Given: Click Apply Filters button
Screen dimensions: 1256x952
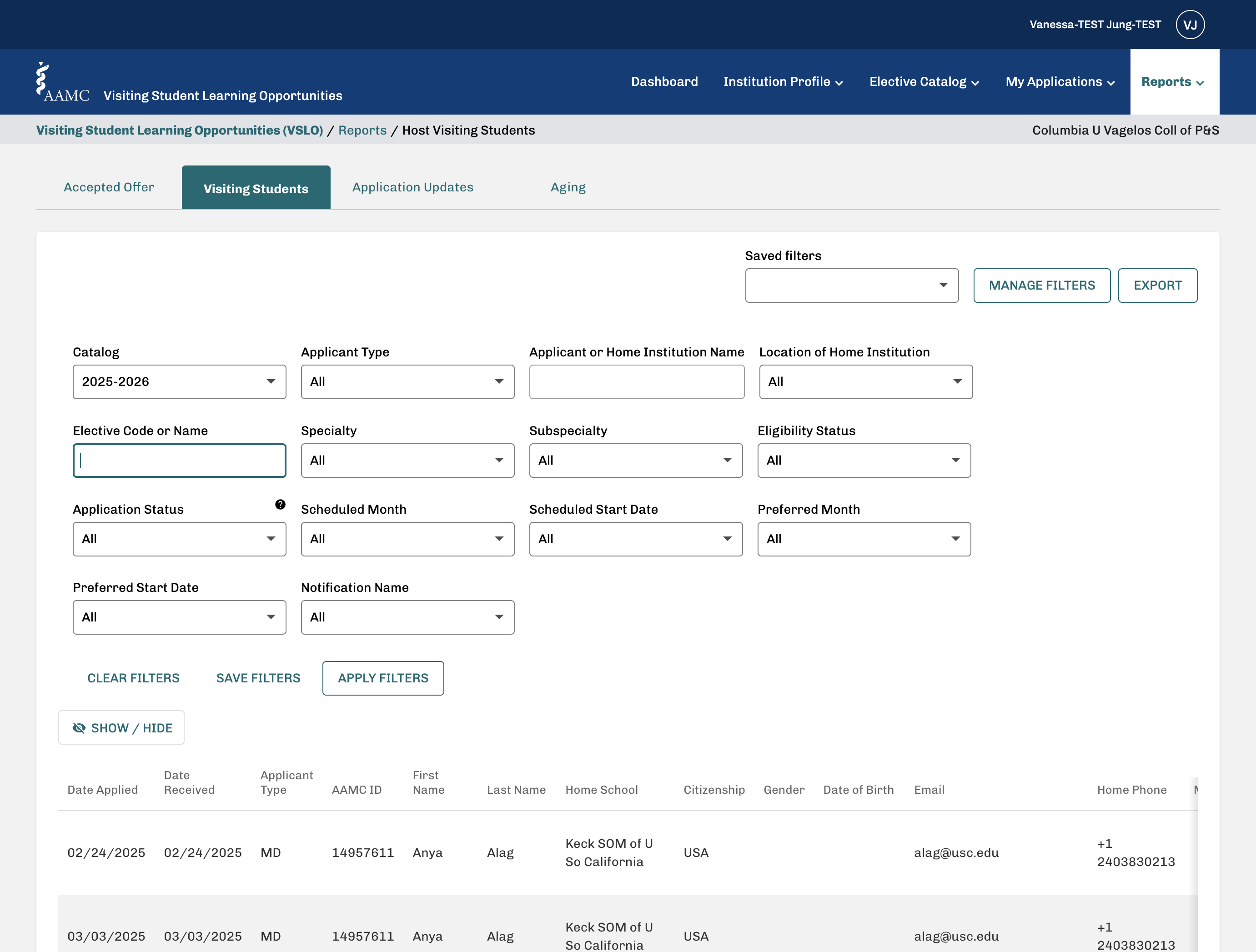Looking at the screenshot, I should point(383,678).
